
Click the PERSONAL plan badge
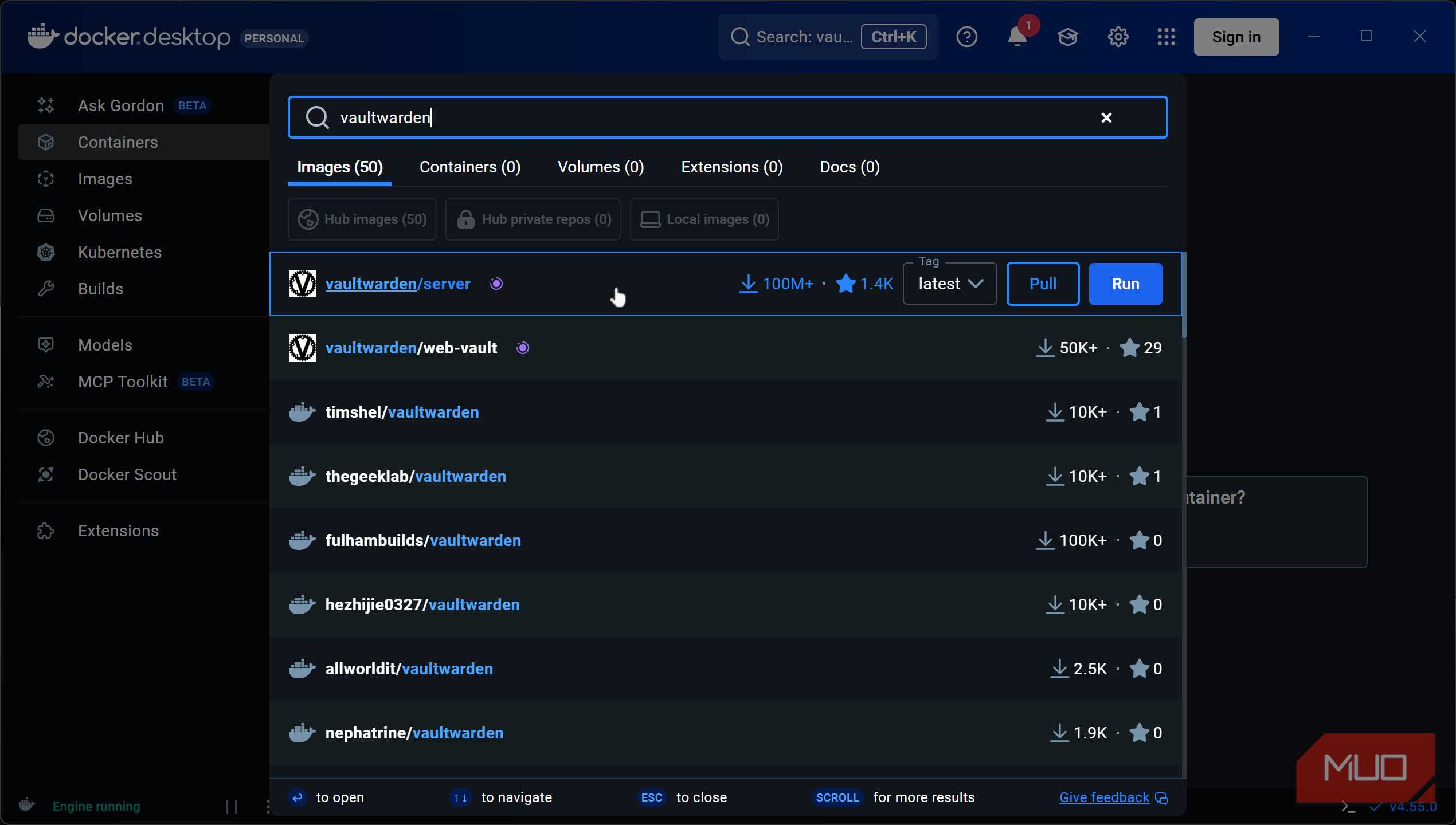[274, 38]
